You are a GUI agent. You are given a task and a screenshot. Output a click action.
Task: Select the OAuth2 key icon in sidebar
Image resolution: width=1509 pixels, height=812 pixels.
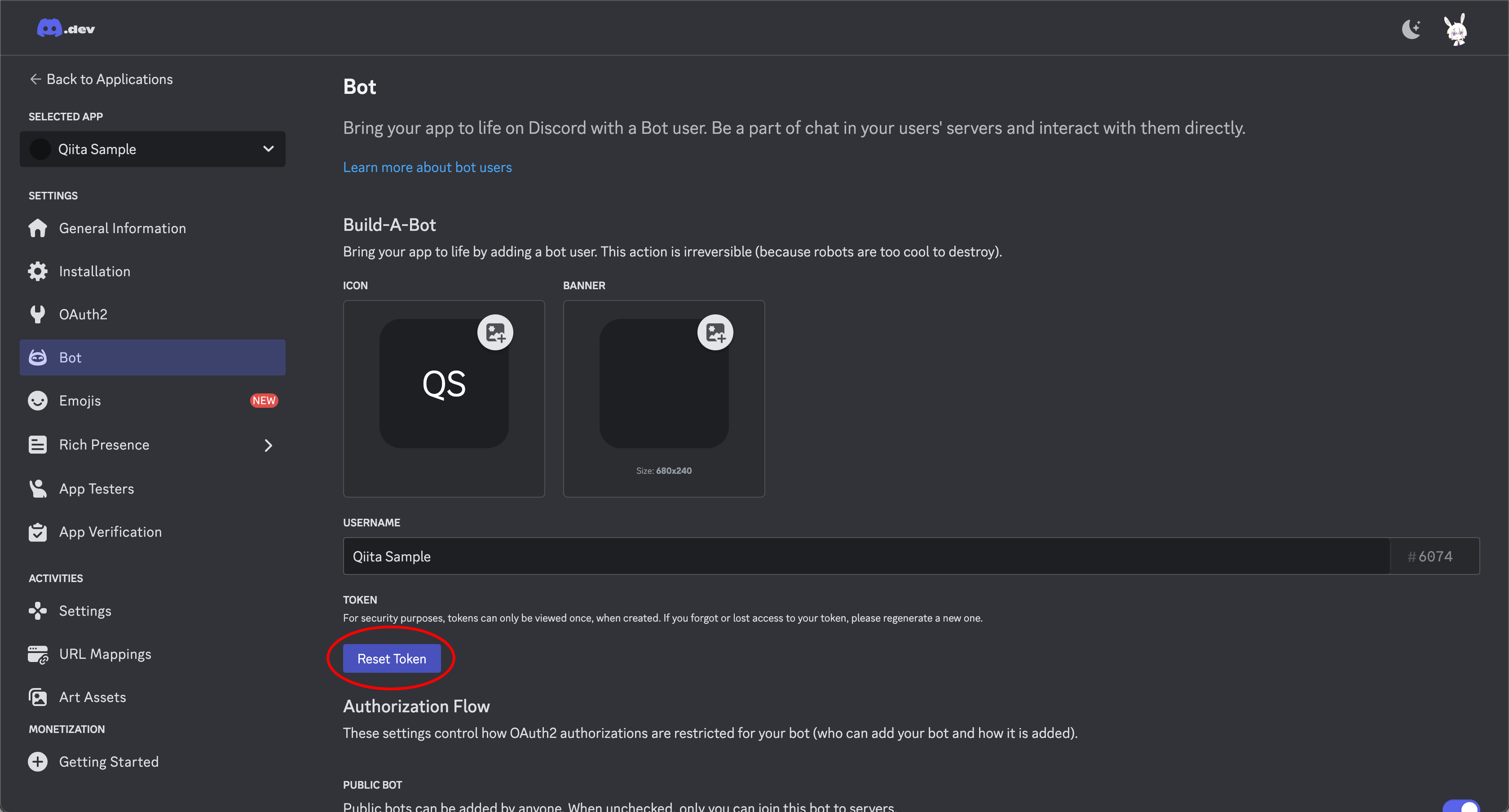click(x=37, y=314)
